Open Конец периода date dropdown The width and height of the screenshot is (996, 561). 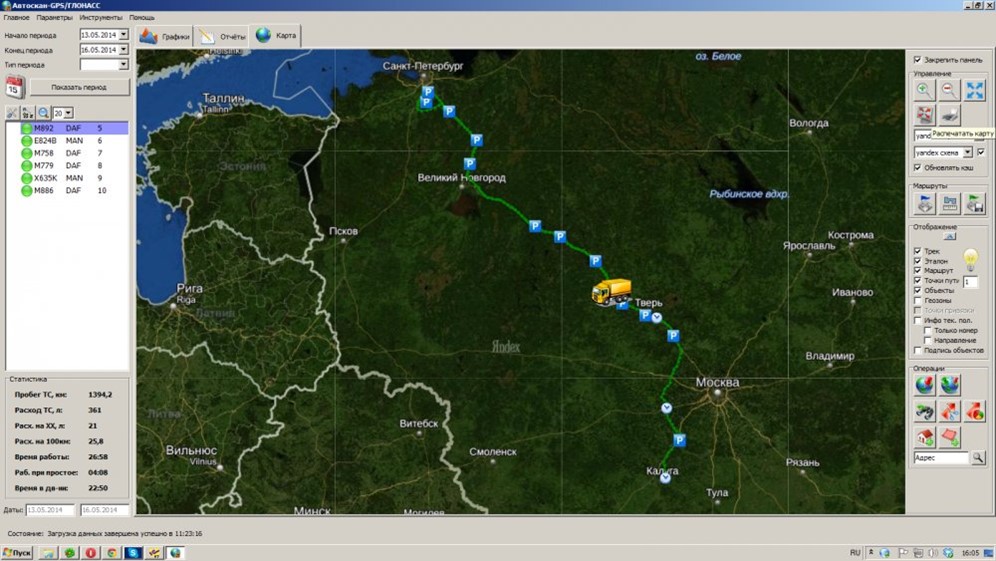pyautogui.click(x=123, y=50)
